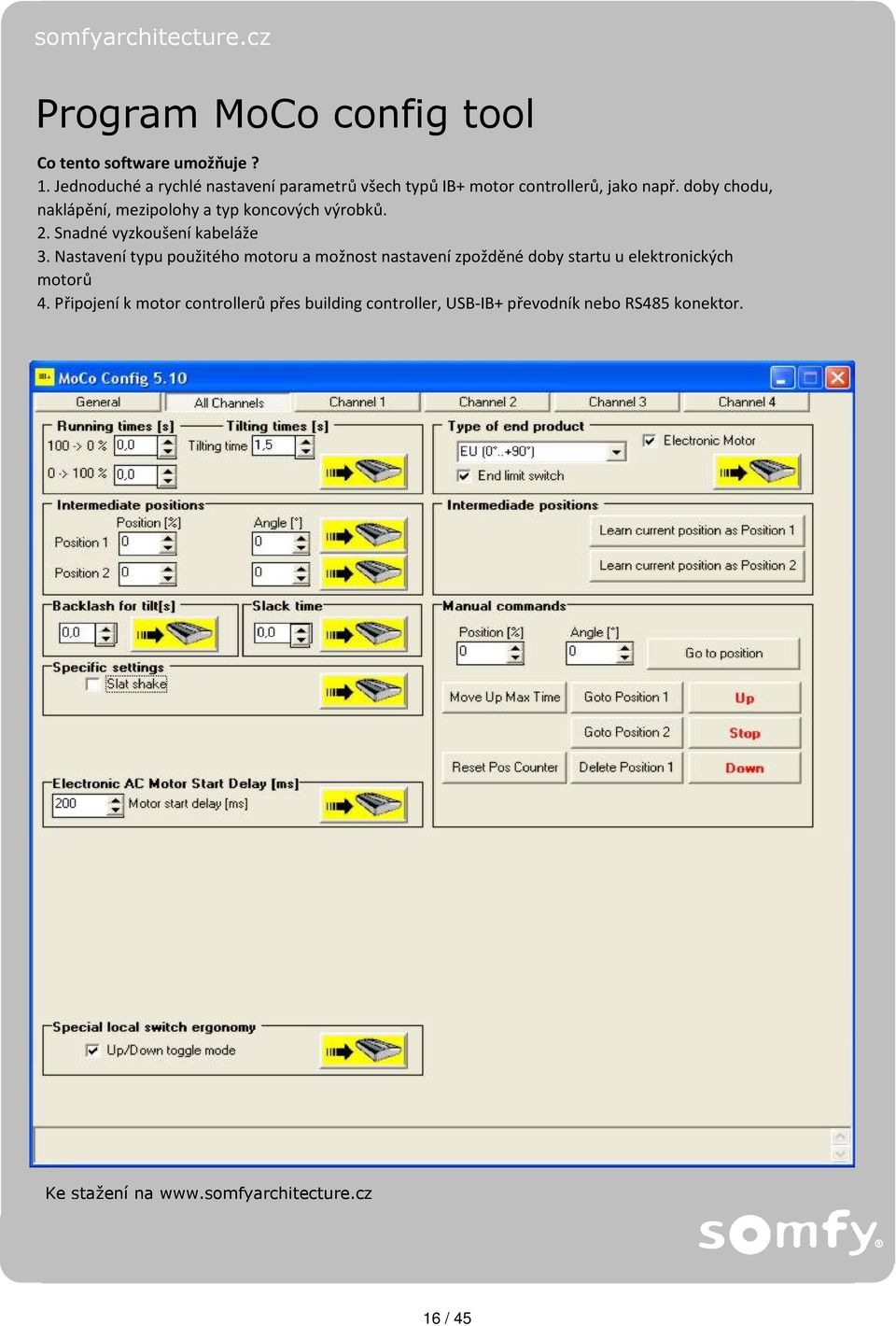Click the Goto Position 2 button
896x1326 pixels.
[626, 733]
